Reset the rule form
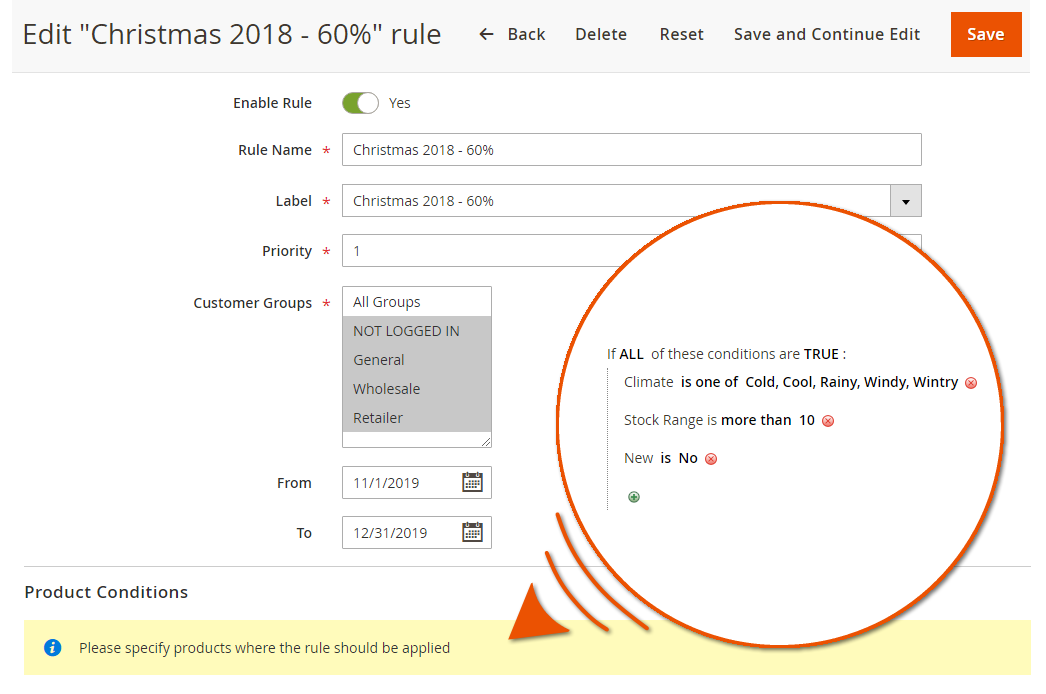This screenshot has width=1046, height=694. pos(681,34)
